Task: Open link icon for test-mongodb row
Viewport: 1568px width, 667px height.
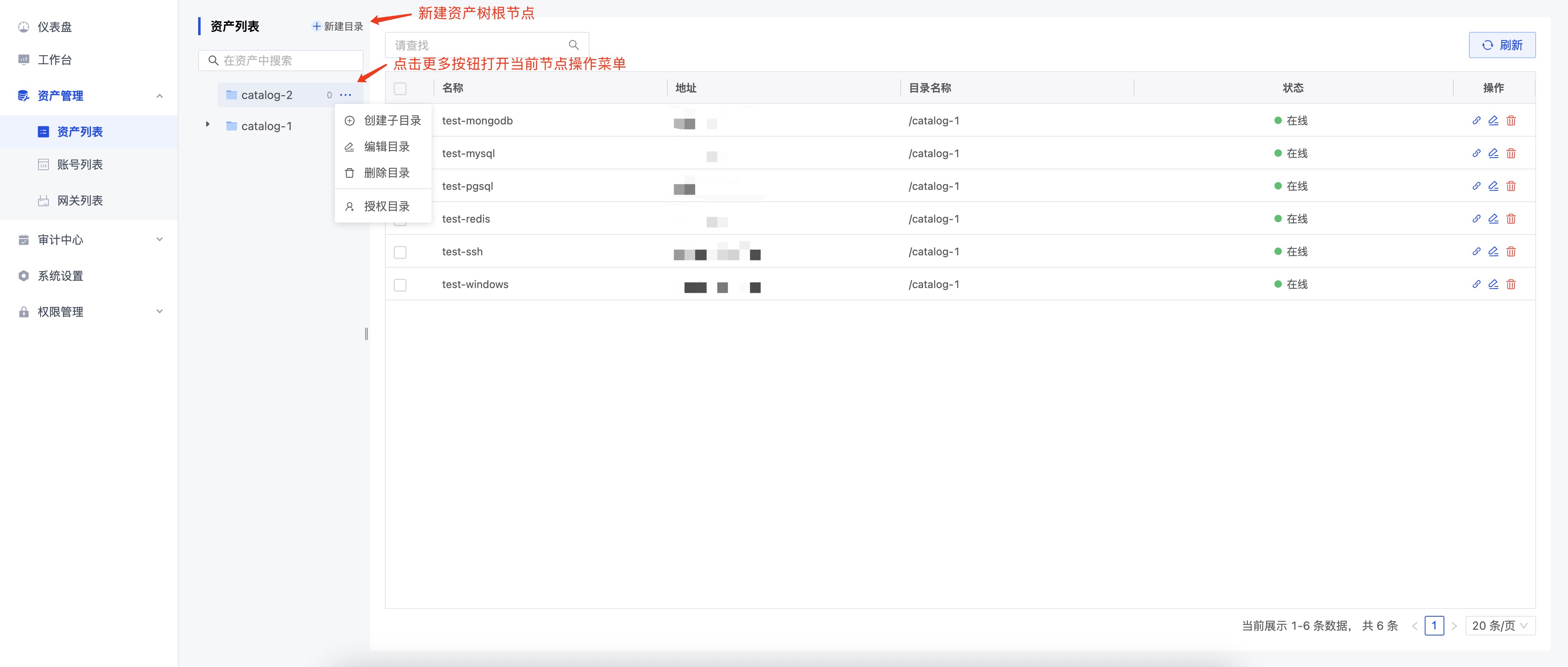Action: pyautogui.click(x=1476, y=120)
